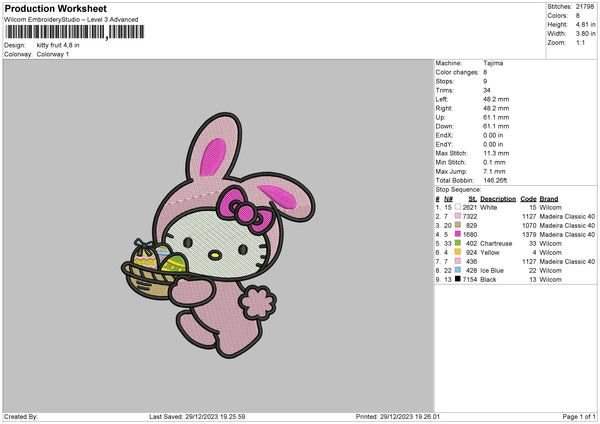Image resolution: width=600 pixels, height=424 pixels.
Task: Select the Height value '4.81 in'
Action: point(585,24)
